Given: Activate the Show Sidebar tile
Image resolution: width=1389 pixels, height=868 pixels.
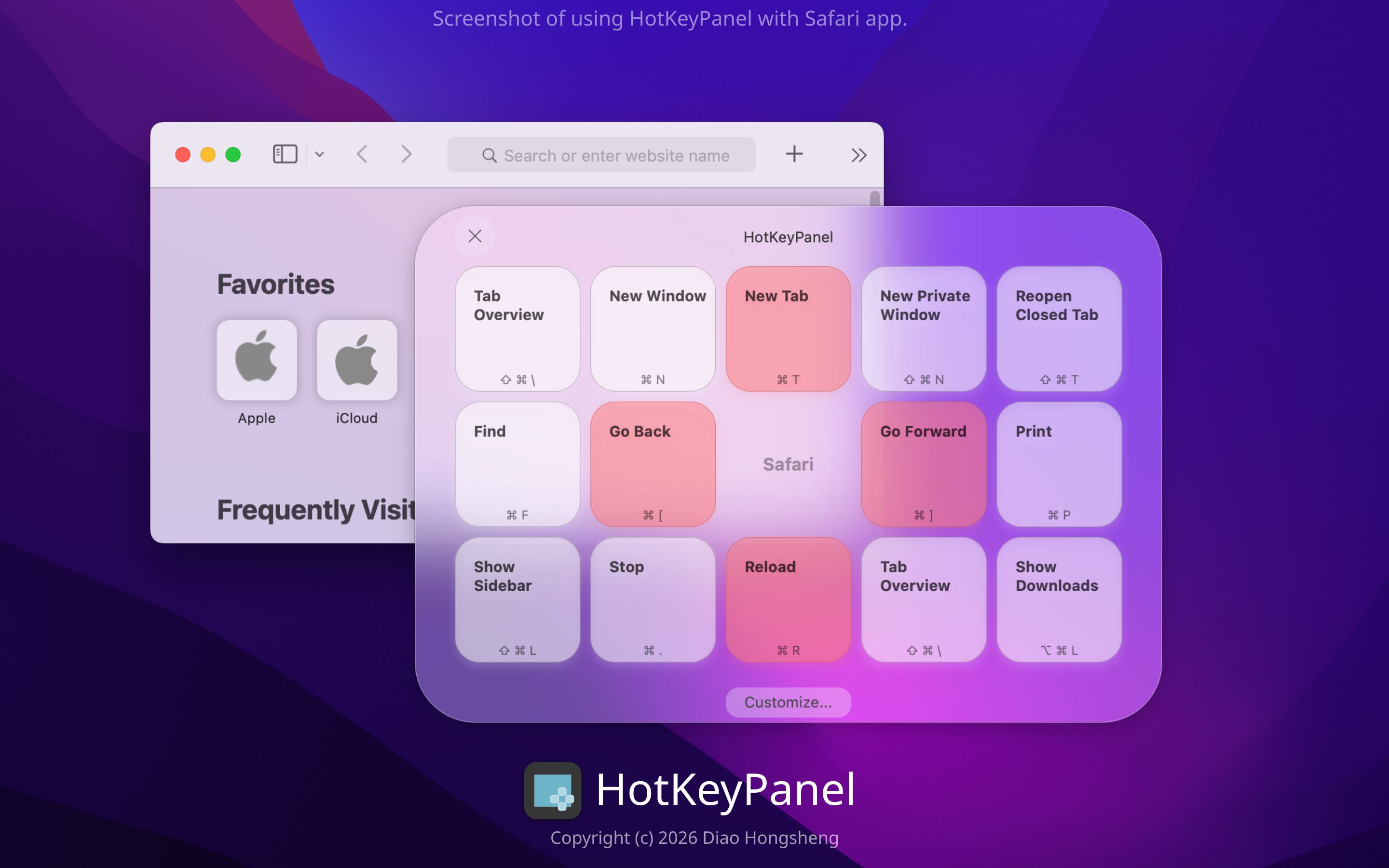Looking at the screenshot, I should pyautogui.click(x=517, y=599).
